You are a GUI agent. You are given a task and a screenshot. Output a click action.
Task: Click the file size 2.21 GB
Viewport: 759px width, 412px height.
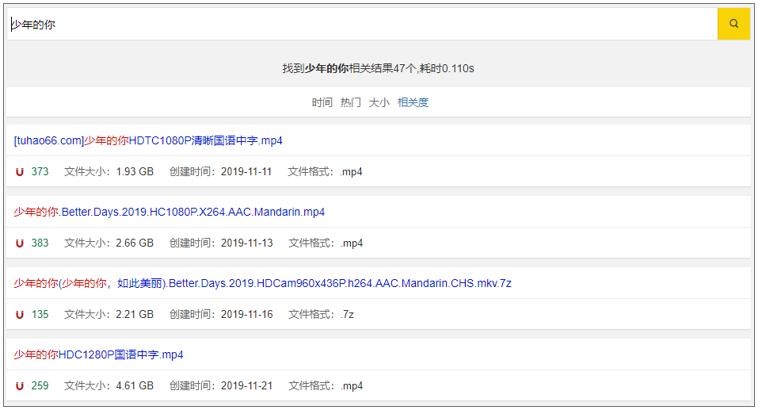[135, 315]
